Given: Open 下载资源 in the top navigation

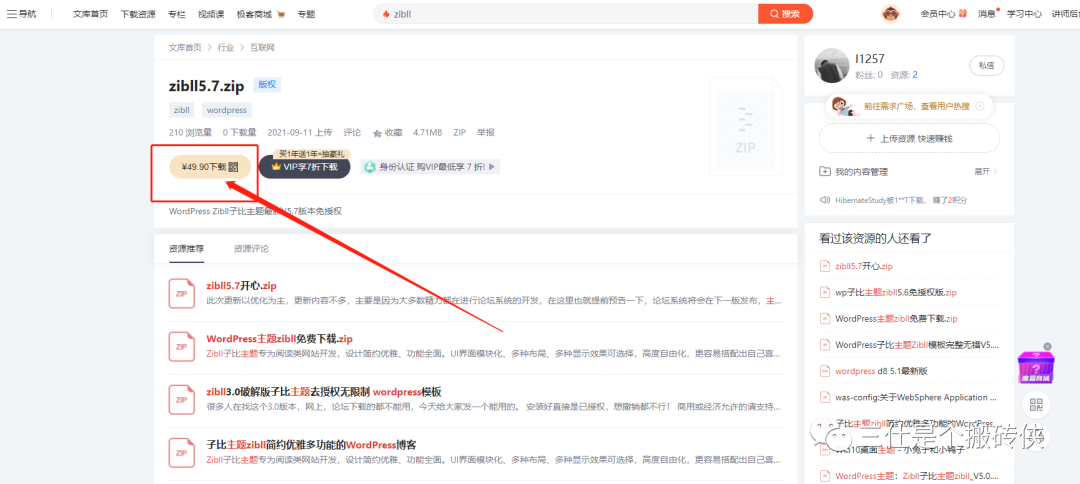Looking at the screenshot, I should [137, 14].
